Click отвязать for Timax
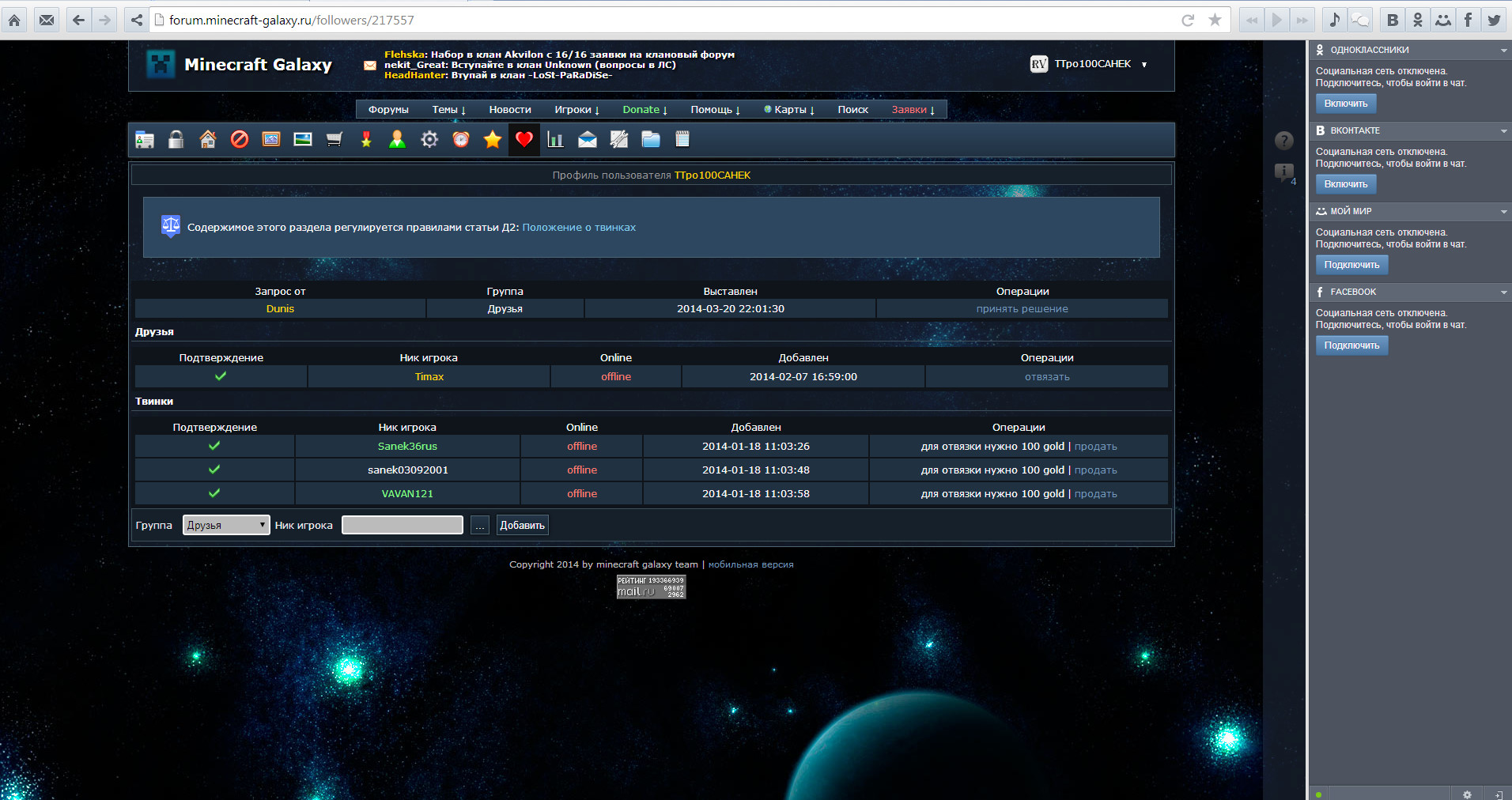1512x800 pixels. click(1047, 377)
